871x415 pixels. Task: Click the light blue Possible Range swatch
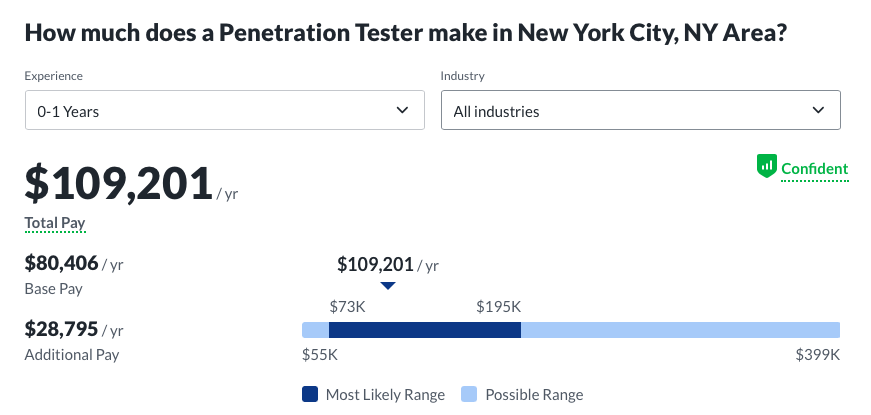(469, 394)
